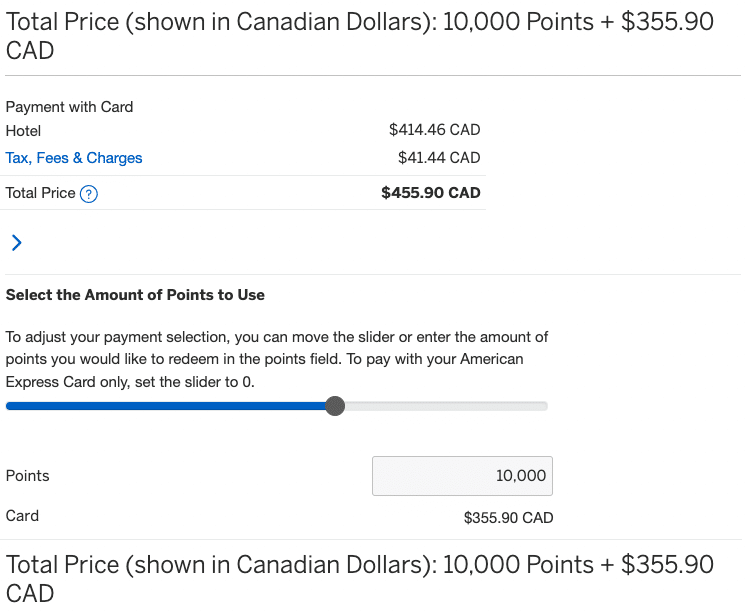Click the Total Price help question mark icon
The height and width of the screenshot is (612, 745).
88,194
